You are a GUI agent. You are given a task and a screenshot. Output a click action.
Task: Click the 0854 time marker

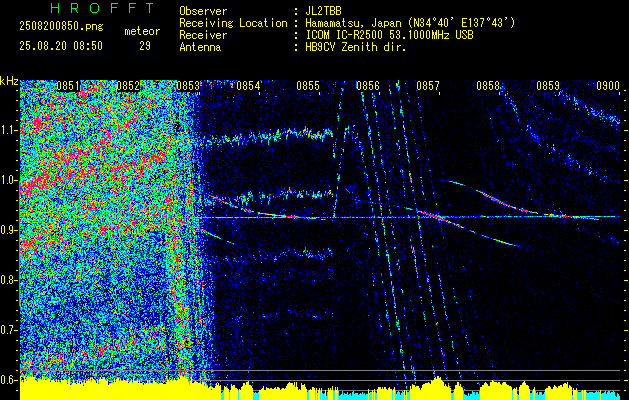pos(248,85)
